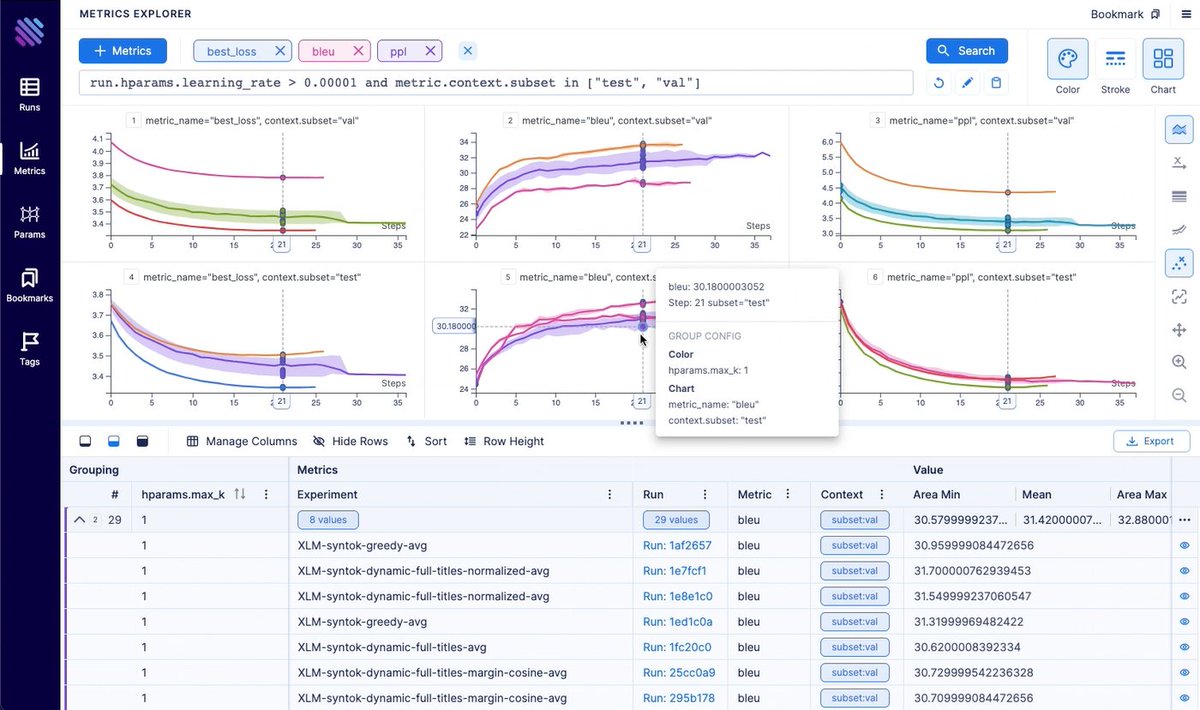Screen dimensions: 1200x710
Task: Select the half-height table layout icon
Action: [x=114, y=441]
